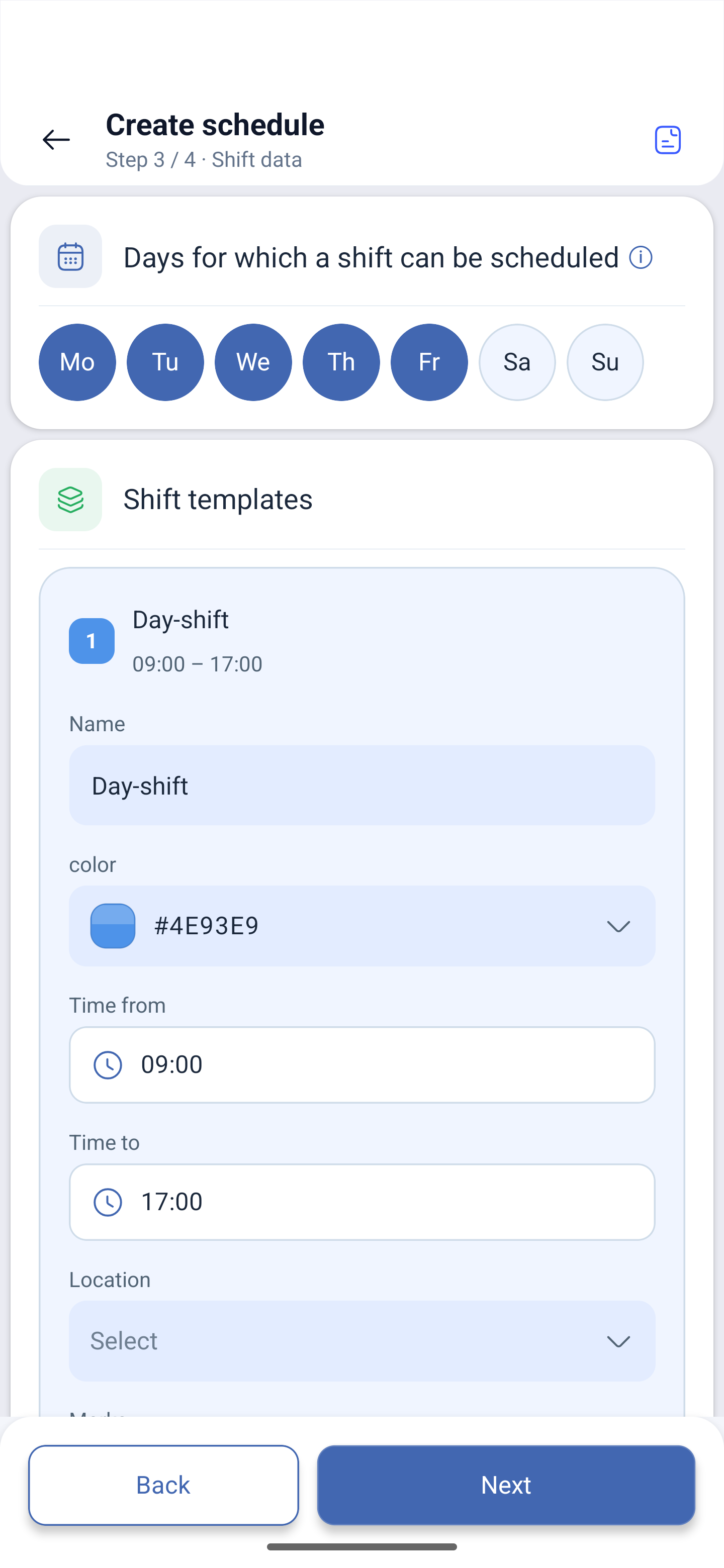Collapse the Day-shift template header
Image resolution: width=724 pixels, height=1568 pixels.
pos(361,641)
